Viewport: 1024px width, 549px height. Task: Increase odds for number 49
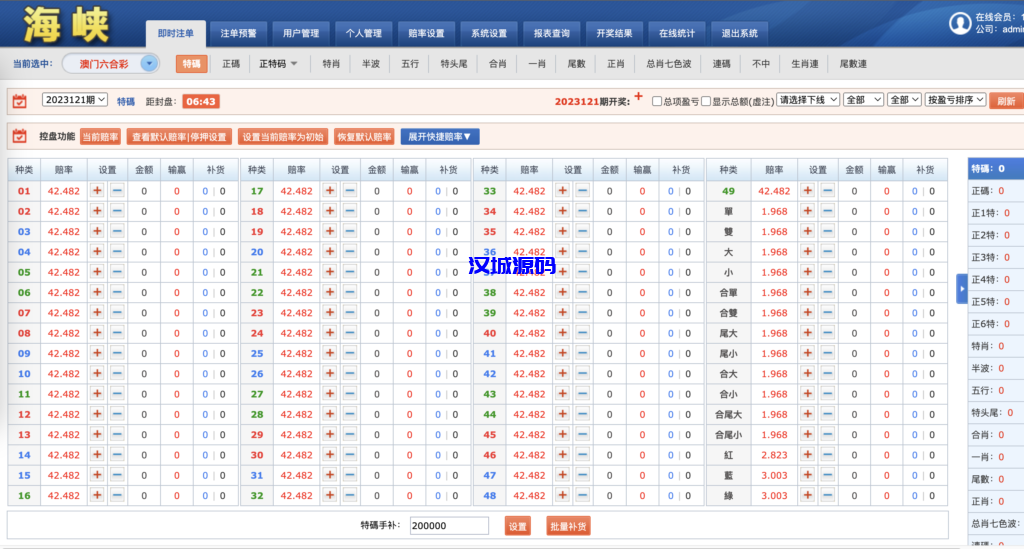click(x=808, y=191)
